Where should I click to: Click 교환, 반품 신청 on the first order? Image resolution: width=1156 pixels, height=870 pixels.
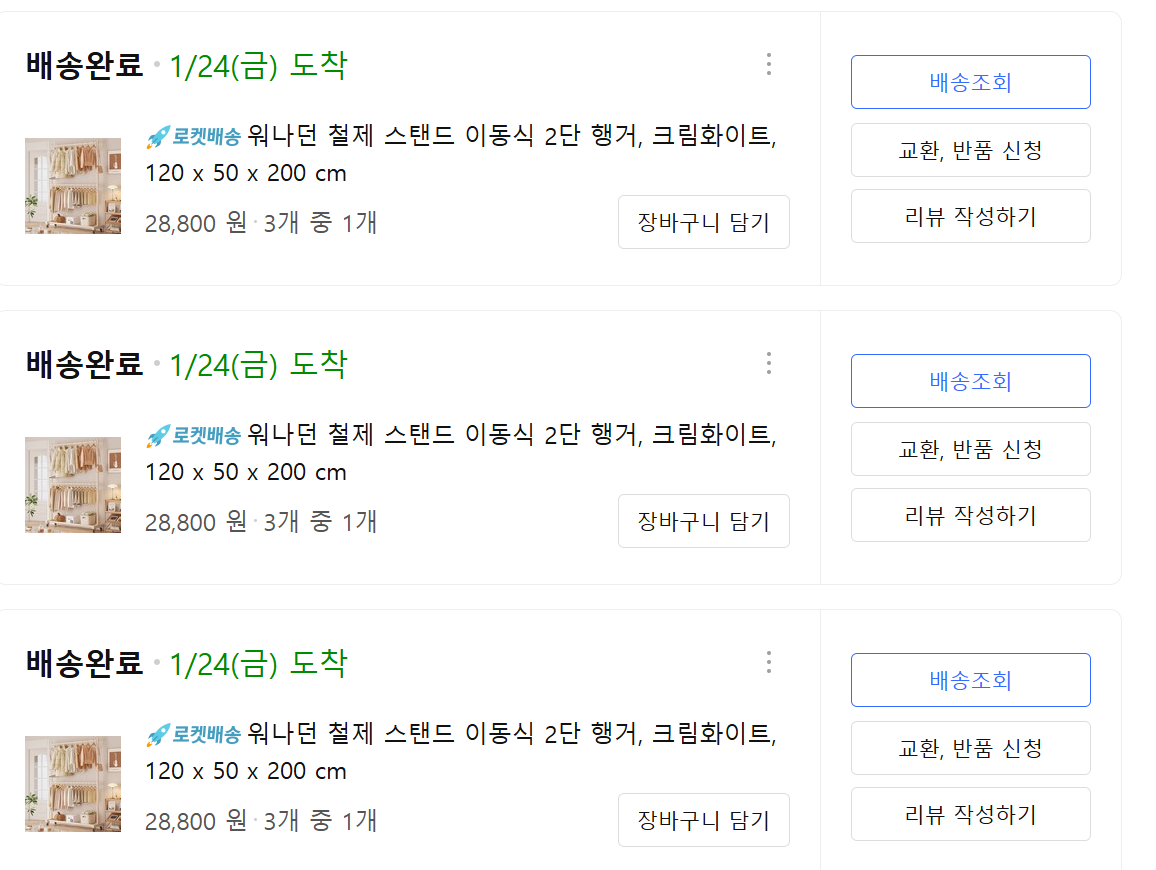969,149
